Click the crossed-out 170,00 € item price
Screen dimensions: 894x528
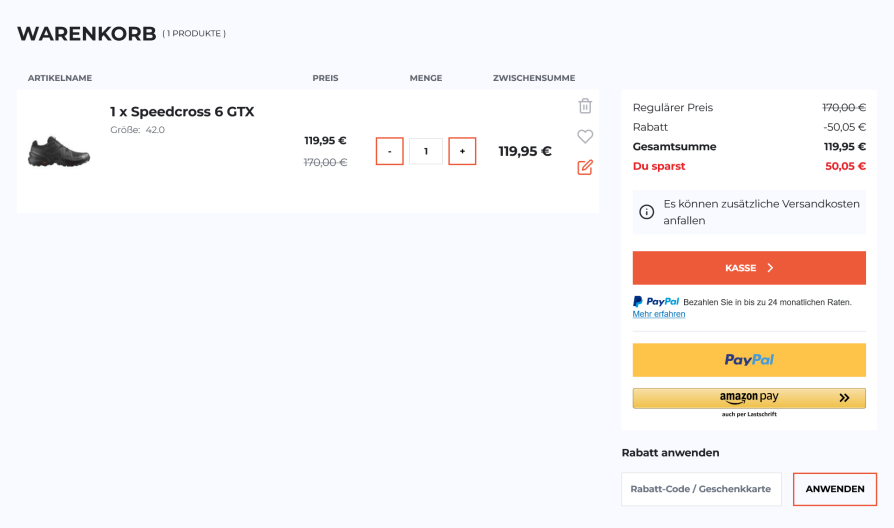326,163
